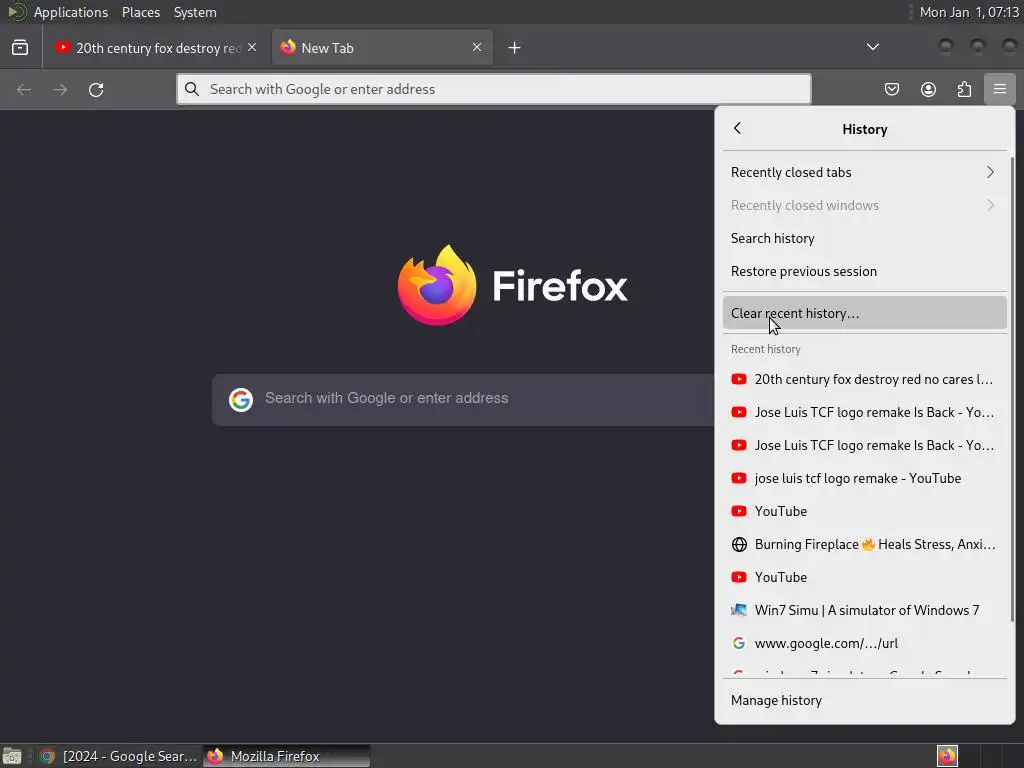This screenshot has width=1024, height=768.
Task: Click Mozilla Firefox taskbar button
Action: click(x=287, y=756)
